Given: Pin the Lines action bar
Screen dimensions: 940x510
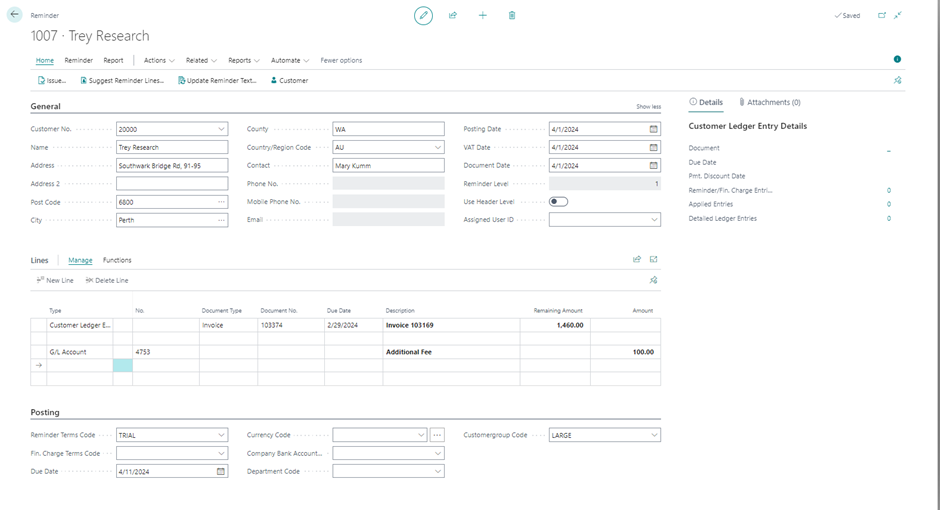Looking at the screenshot, I should coord(653,280).
